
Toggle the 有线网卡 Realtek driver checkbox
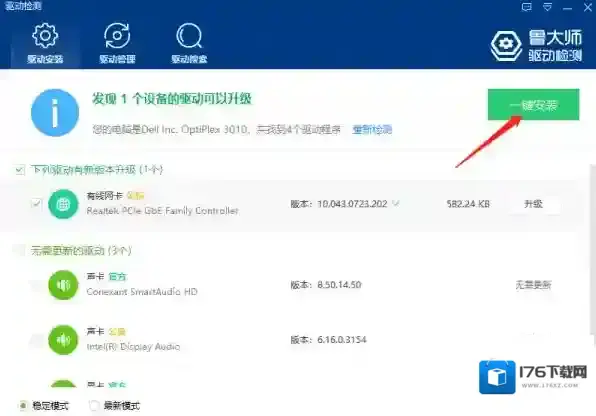tap(36, 204)
